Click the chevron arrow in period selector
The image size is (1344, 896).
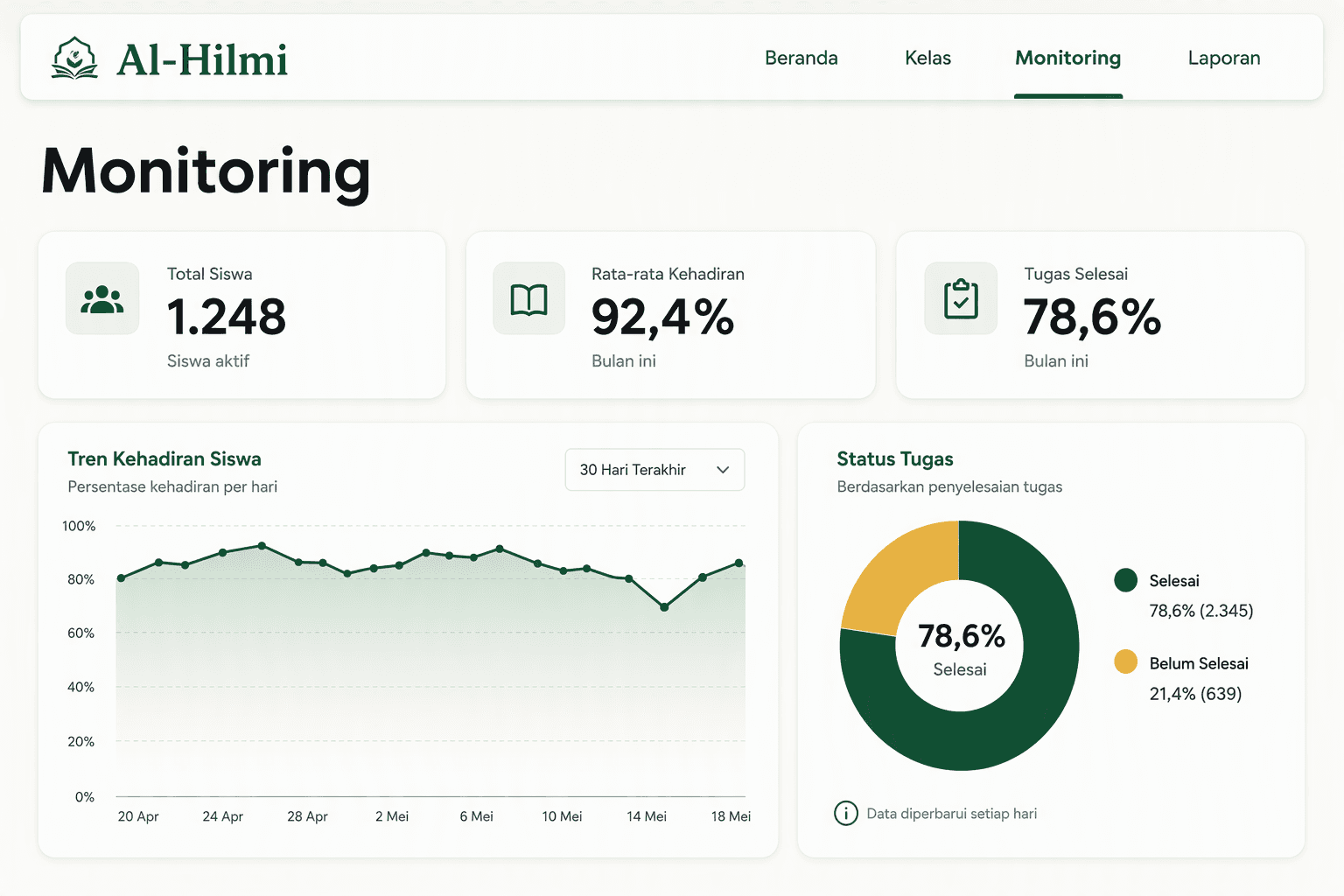coord(723,470)
